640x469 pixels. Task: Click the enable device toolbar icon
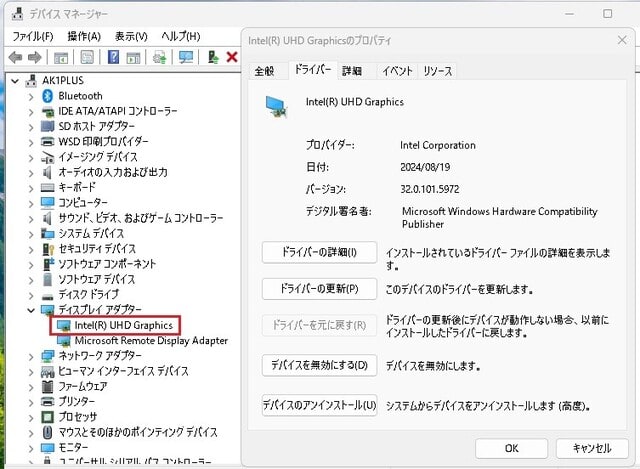213,57
